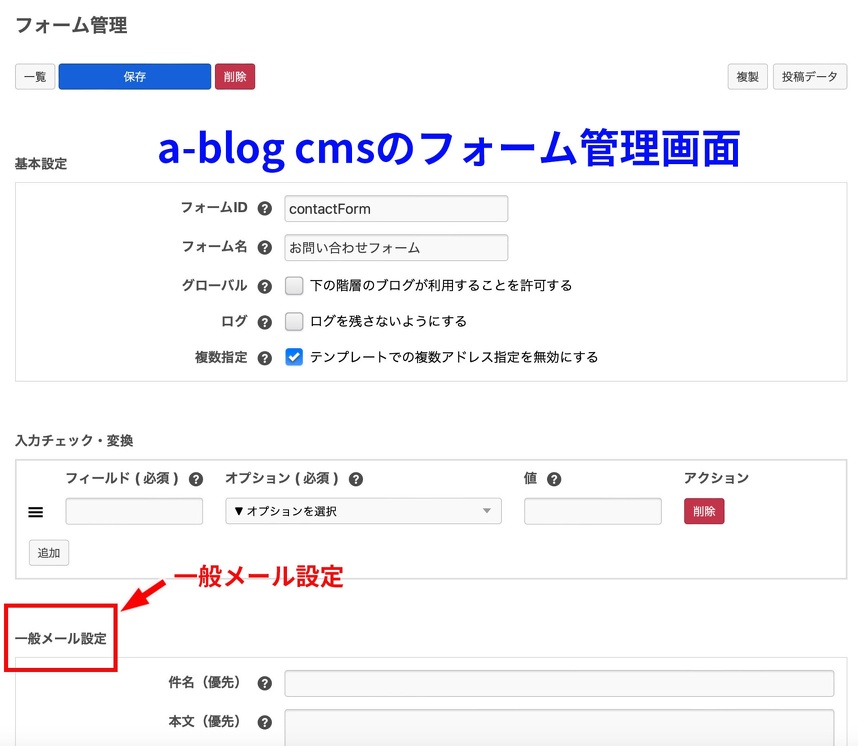The image size is (858, 746).
Task: Click help icon next to グローバル
Action: [265, 286]
